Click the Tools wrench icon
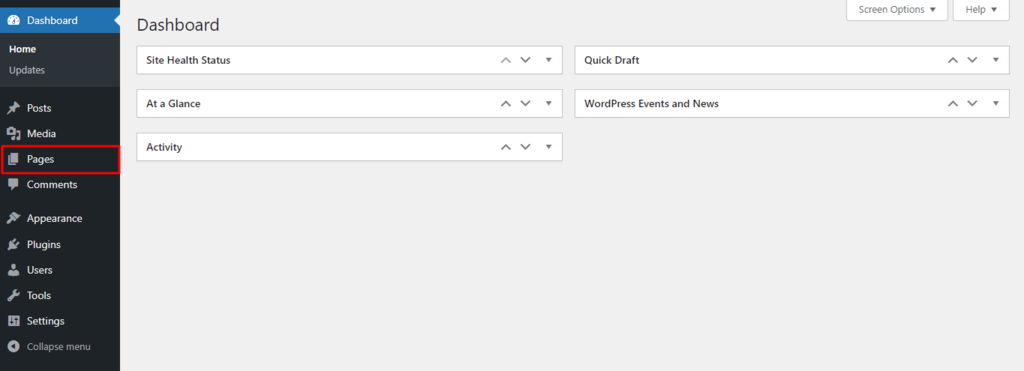 tap(14, 295)
